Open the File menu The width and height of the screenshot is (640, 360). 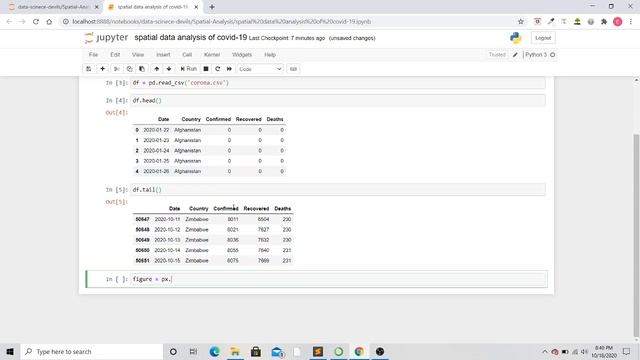(93, 55)
